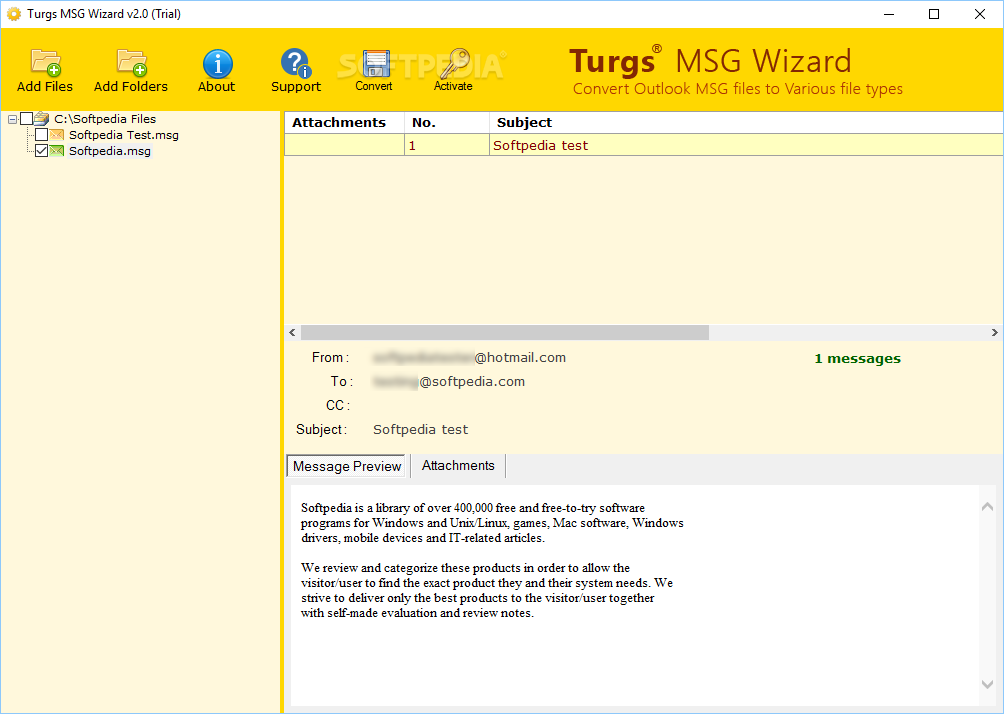1004x714 pixels.
Task: Open the About info icon
Action: click(218, 63)
